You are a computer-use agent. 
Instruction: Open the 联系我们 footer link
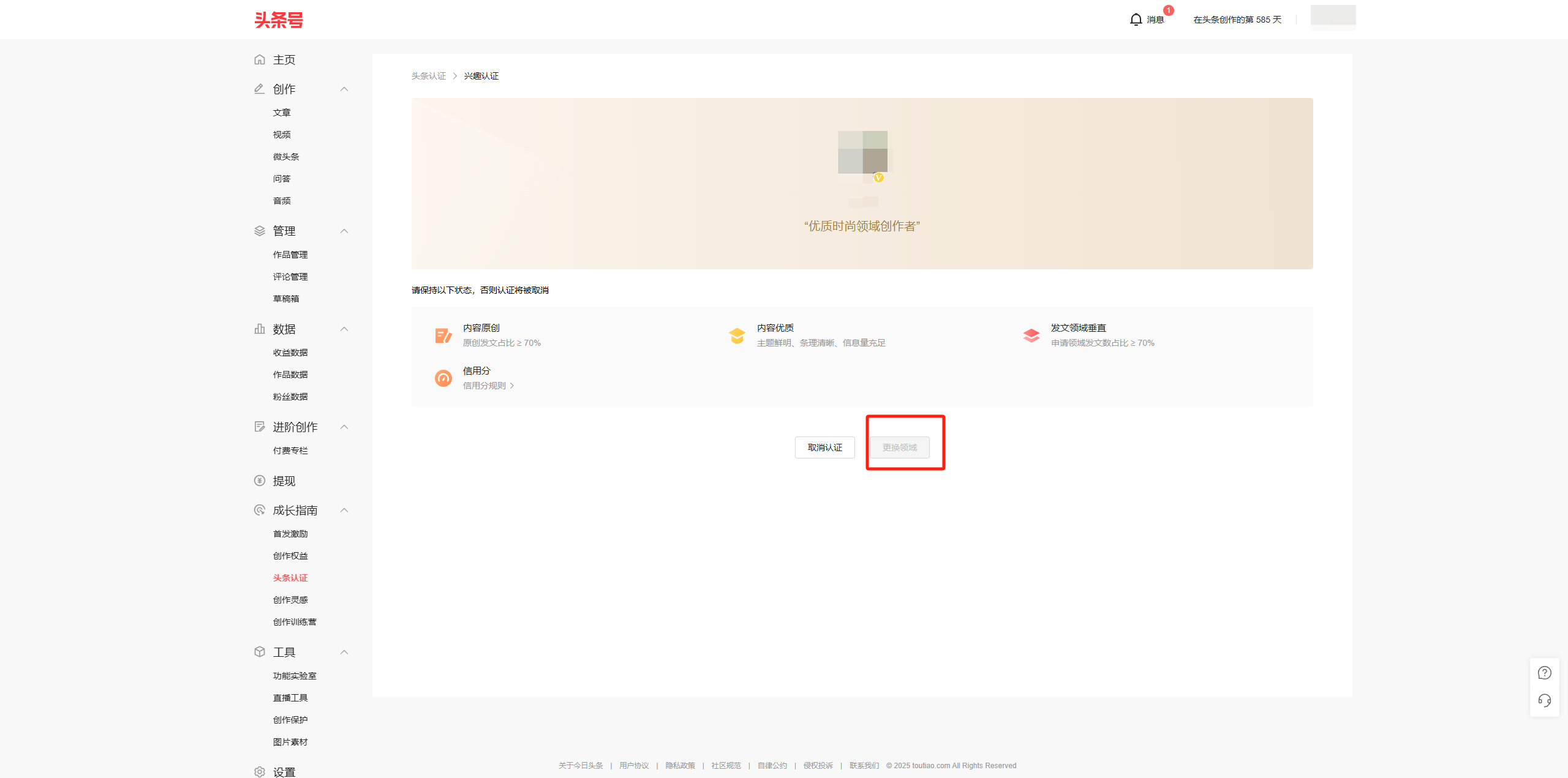tap(864, 766)
